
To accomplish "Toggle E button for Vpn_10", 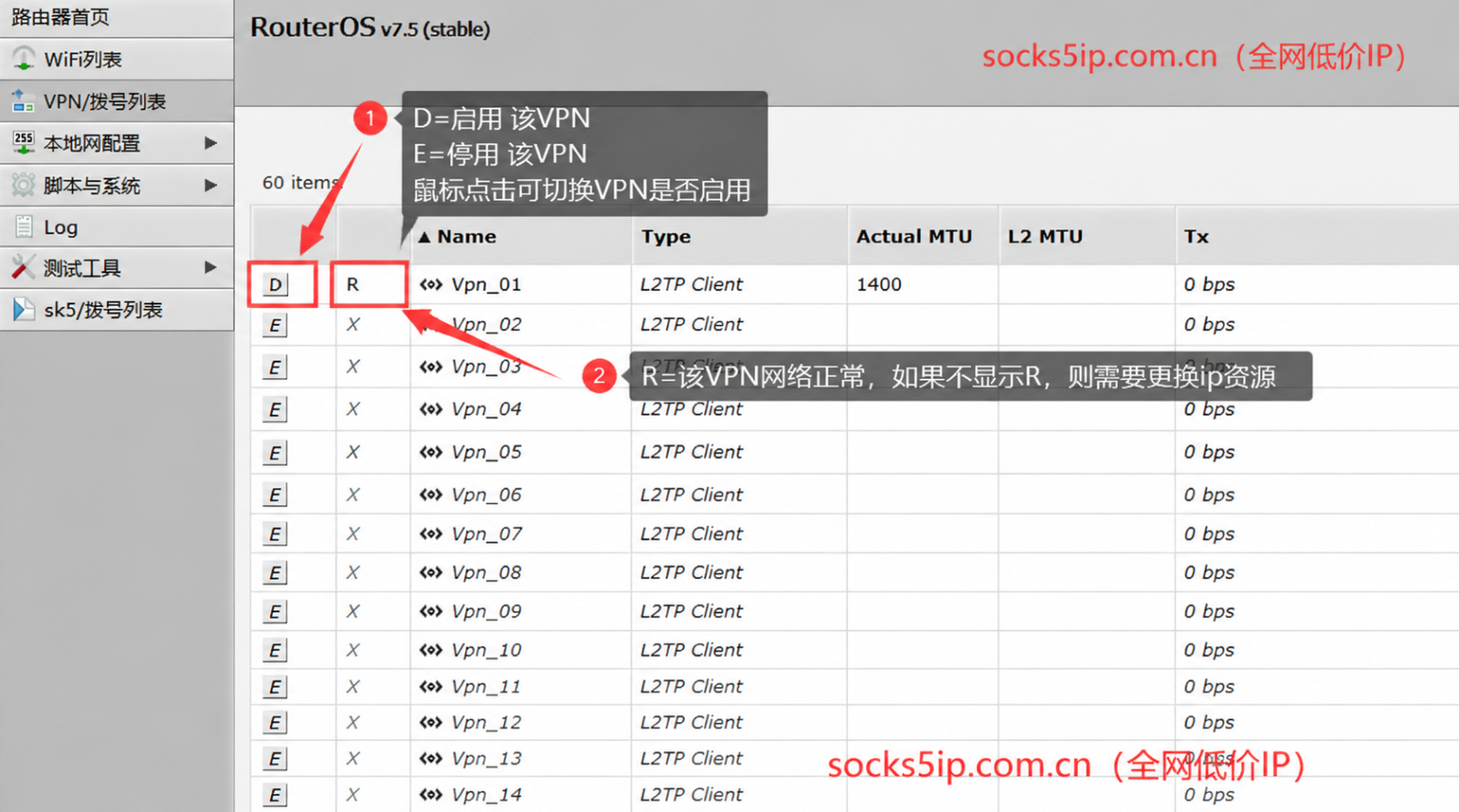I will click(274, 650).
